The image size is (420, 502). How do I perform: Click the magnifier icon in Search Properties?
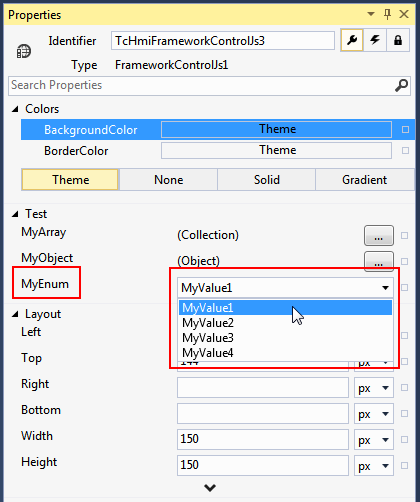point(401,85)
